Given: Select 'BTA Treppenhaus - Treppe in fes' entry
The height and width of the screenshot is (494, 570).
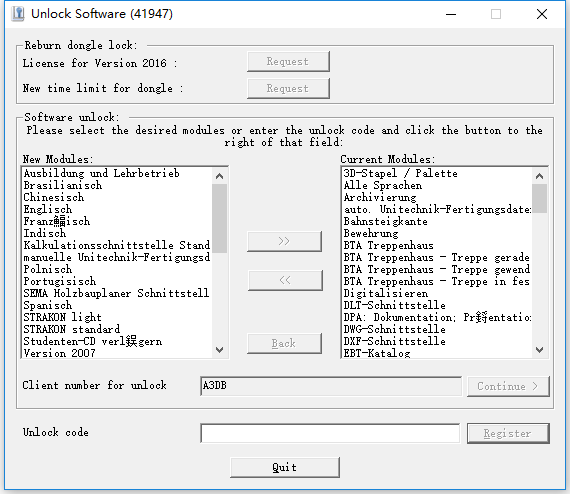Looking at the screenshot, I should click(437, 281).
